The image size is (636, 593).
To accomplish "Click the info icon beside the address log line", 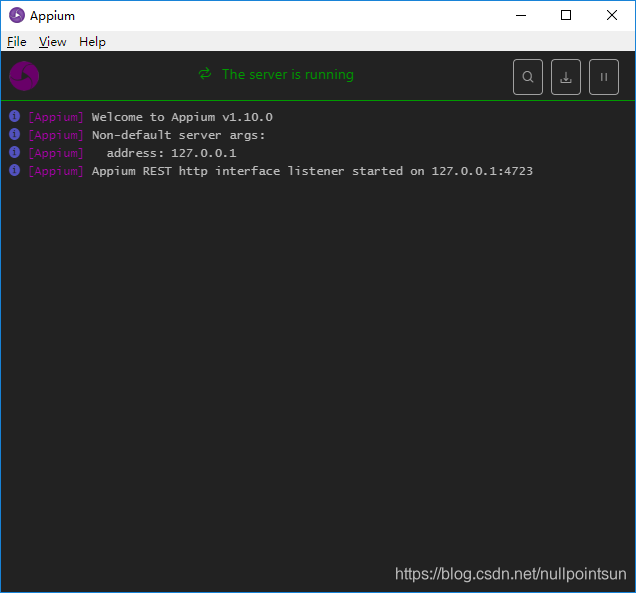I will point(14,152).
